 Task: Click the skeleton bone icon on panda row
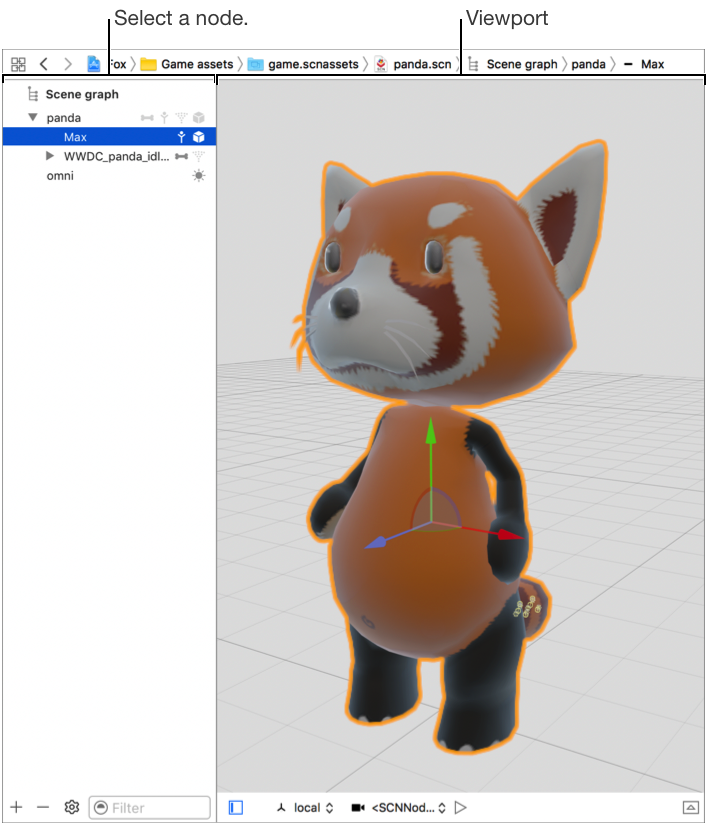coord(147,118)
